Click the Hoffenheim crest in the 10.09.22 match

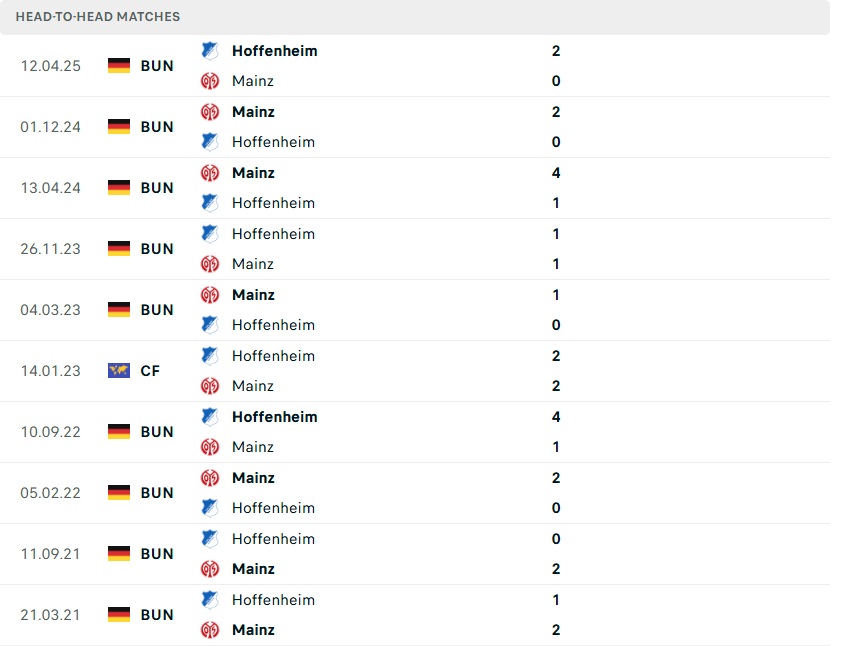pyautogui.click(x=209, y=417)
